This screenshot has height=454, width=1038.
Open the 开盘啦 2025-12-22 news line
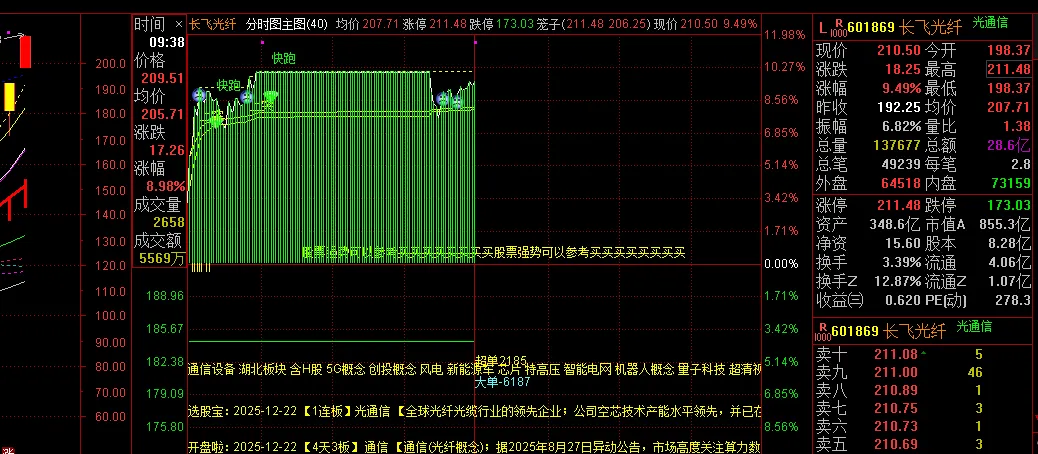[475, 447]
